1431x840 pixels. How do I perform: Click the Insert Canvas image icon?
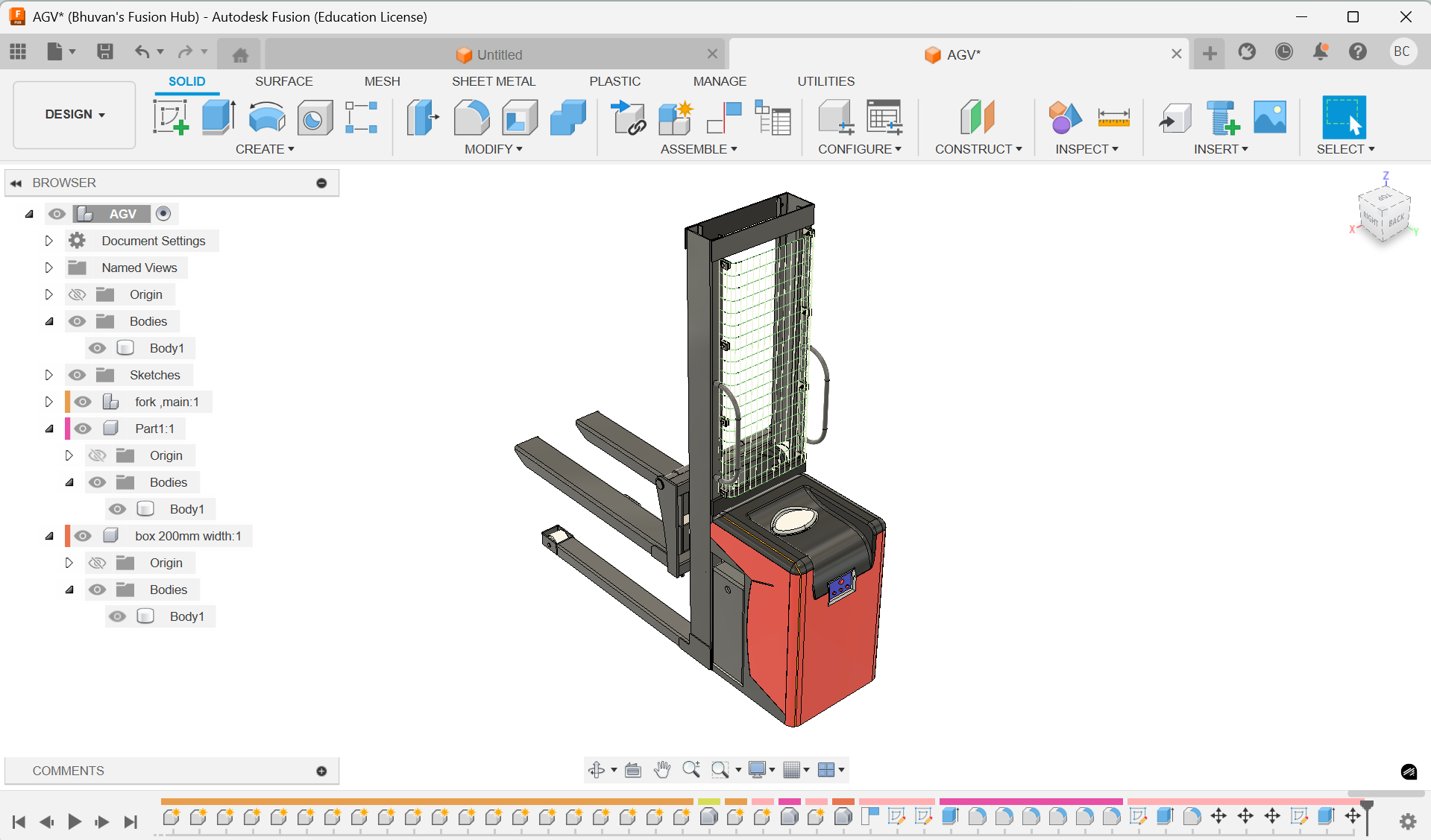[x=1270, y=118]
